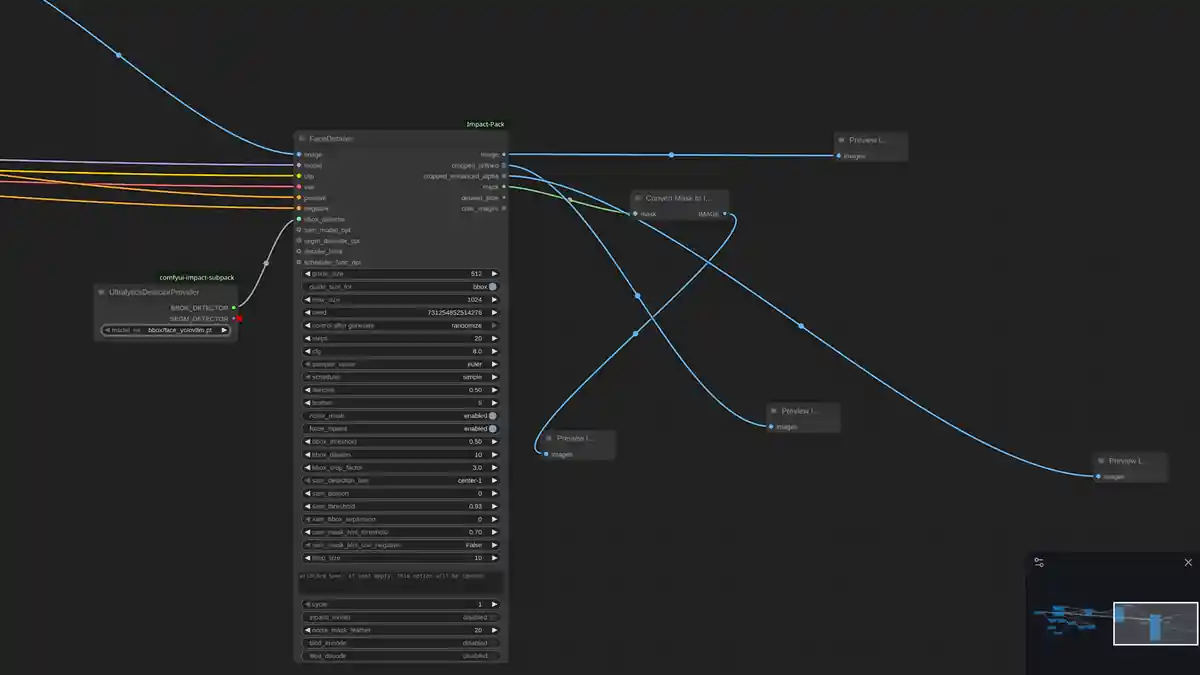Click the wildcard spec text field

click(x=400, y=583)
